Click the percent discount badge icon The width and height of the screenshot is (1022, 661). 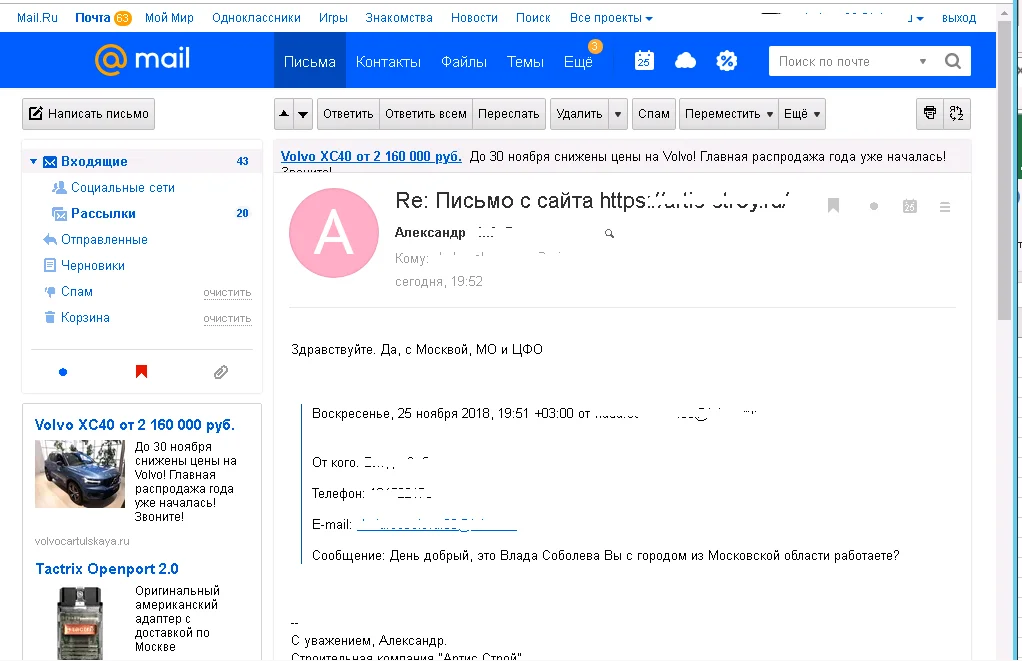(726, 61)
